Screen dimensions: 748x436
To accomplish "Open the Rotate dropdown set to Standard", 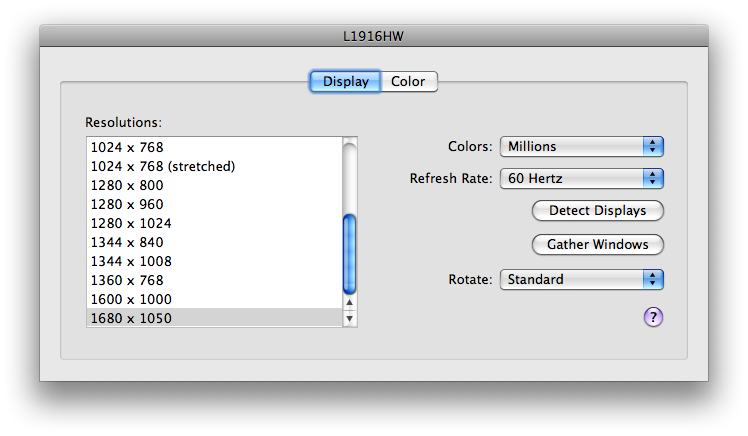I will pos(582,280).
